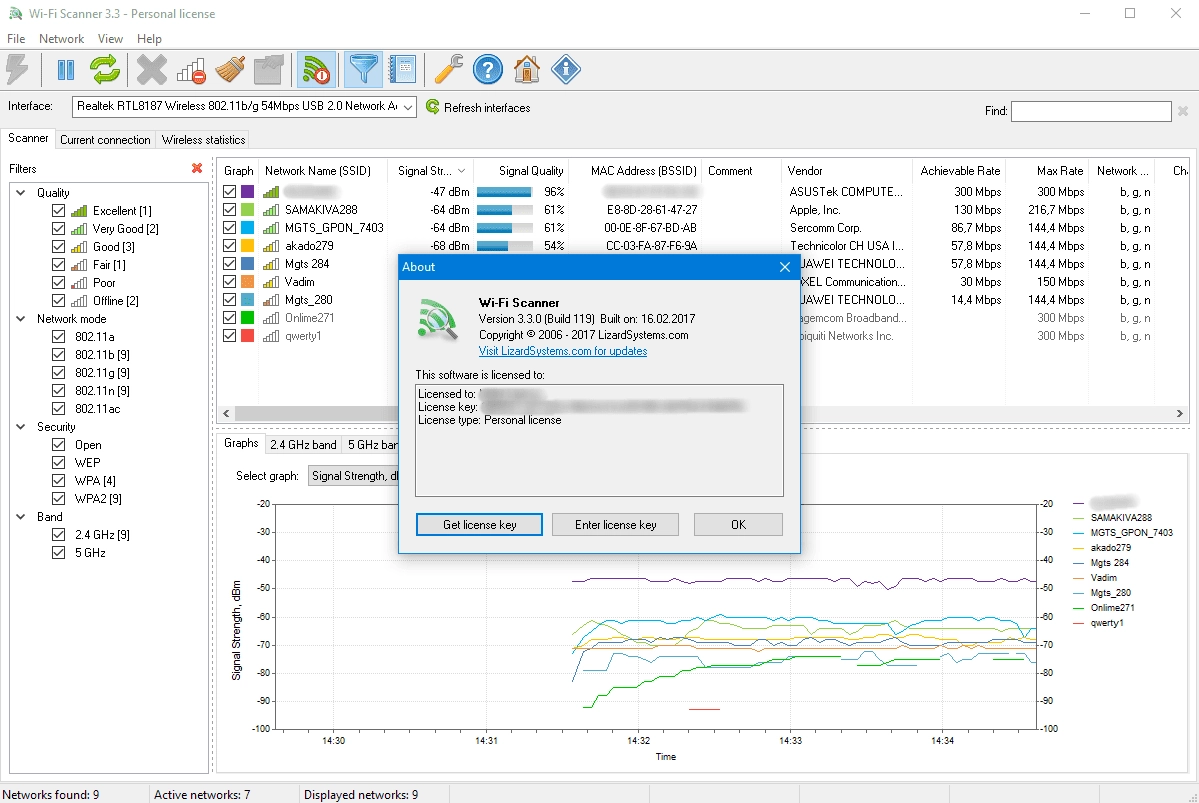
Task: Click the akado279 signal bars icon
Action: (271, 245)
